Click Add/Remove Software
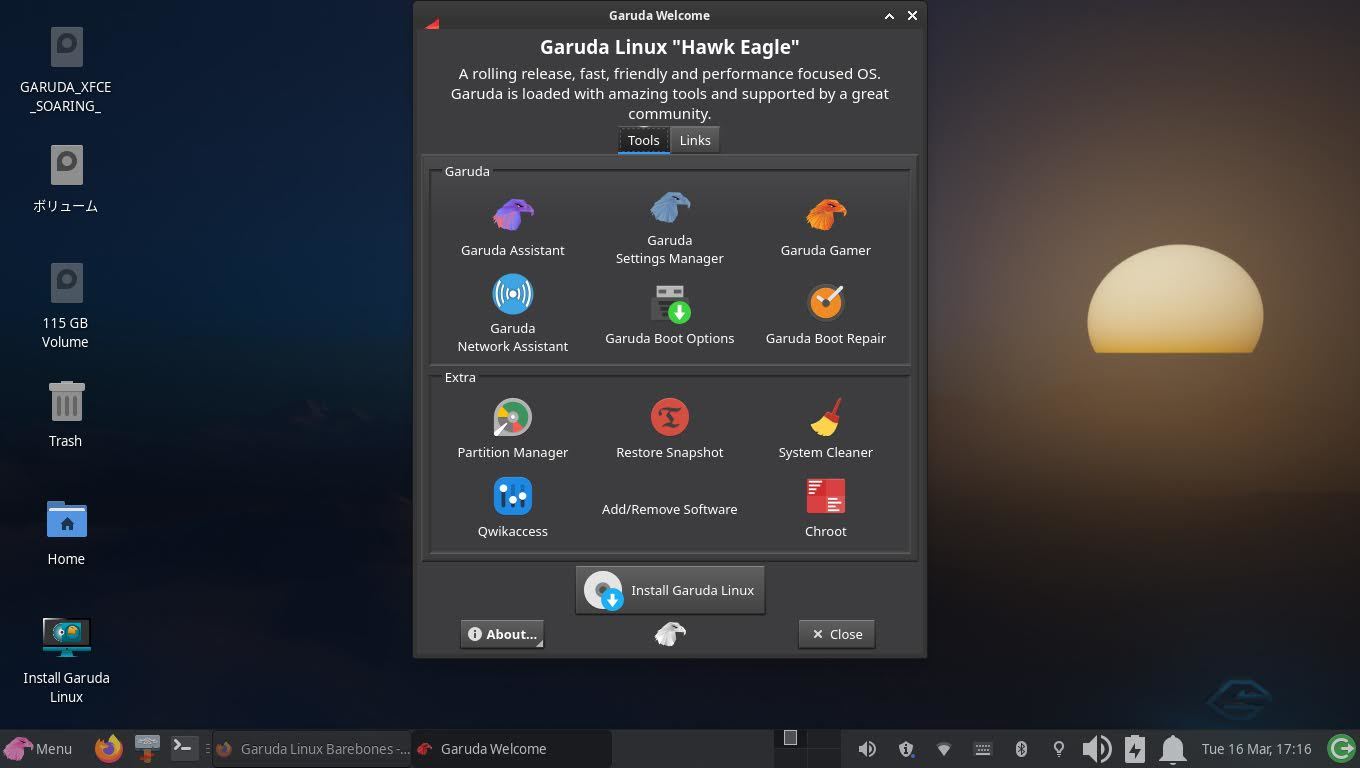Viewport: 1360px width, 768px height. 669,509
